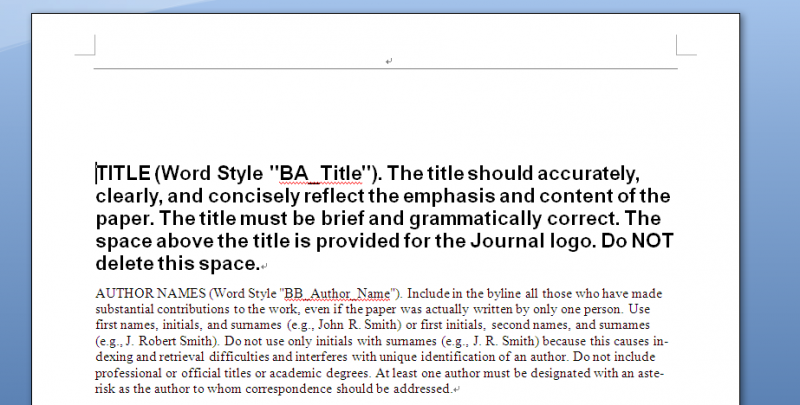This screenshot has width=800, height=405.
Task: Click the words "substantial contributions"
Action: (x=163, y=309)
